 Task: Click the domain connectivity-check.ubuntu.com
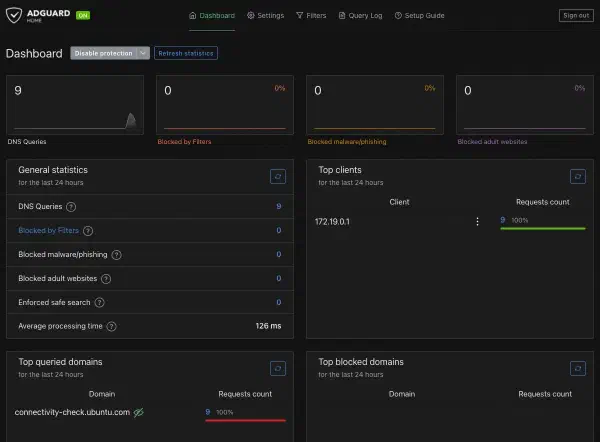pyautogui.click(x=72, y=412)
